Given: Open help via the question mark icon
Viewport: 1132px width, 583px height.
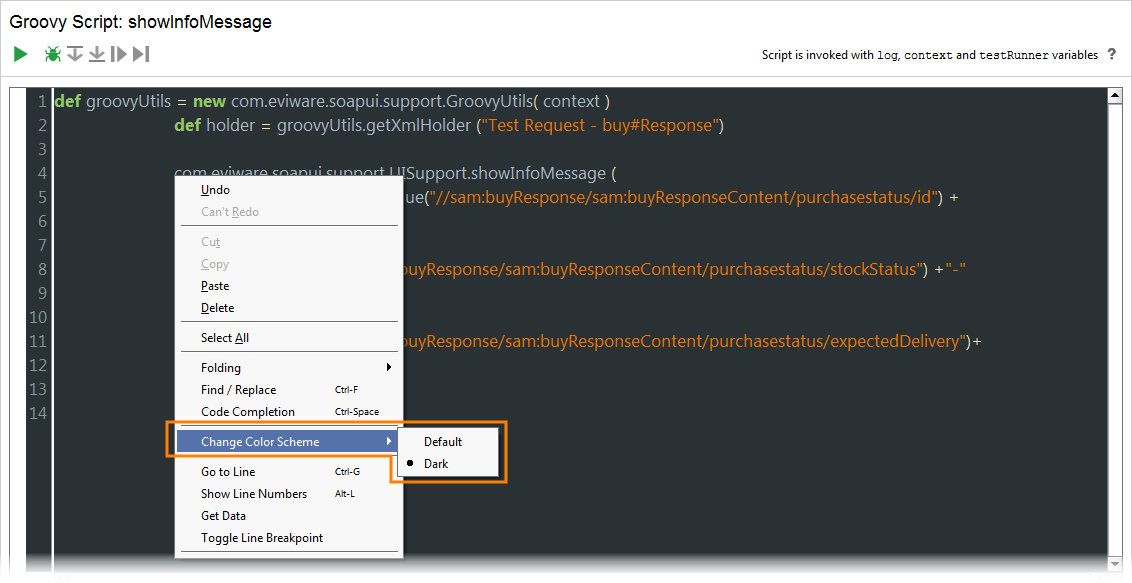Looking at the screenshot, I should (x=1111, y=55).
